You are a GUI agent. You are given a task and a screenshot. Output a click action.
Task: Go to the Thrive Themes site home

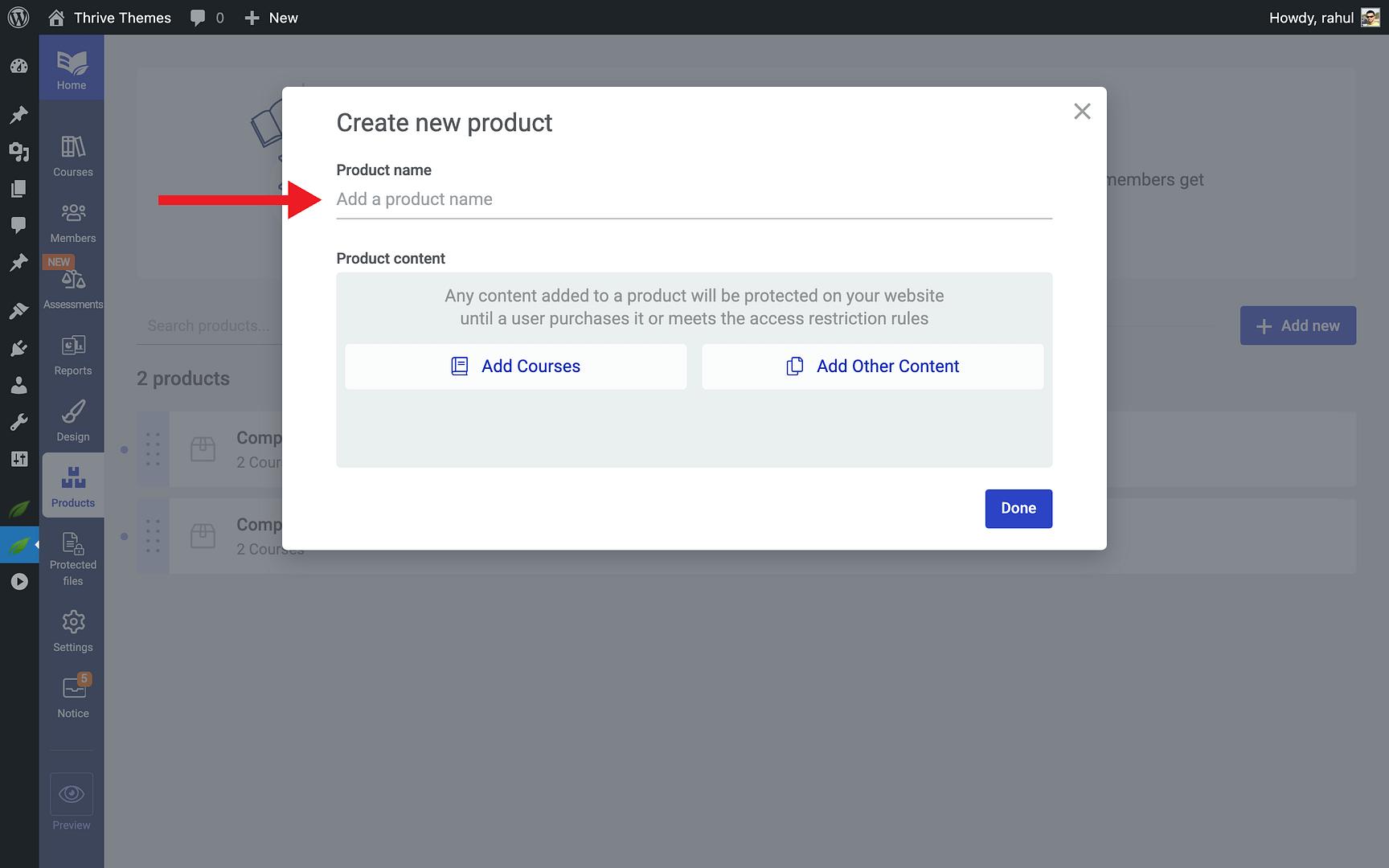pyautogui.click(x=109, y=17)
